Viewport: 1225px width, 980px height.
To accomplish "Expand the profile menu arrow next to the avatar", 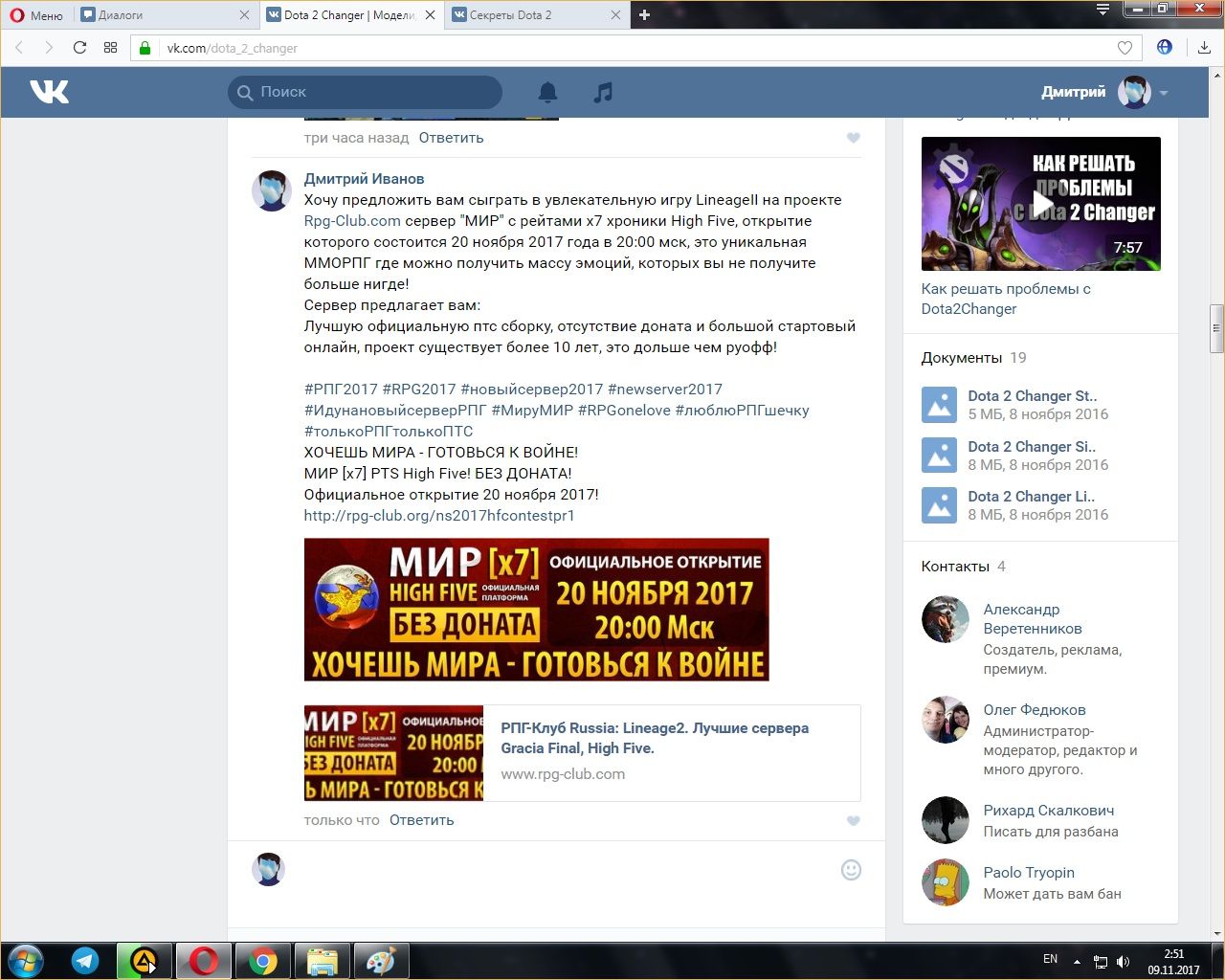I will click(x=1164, y=93).
